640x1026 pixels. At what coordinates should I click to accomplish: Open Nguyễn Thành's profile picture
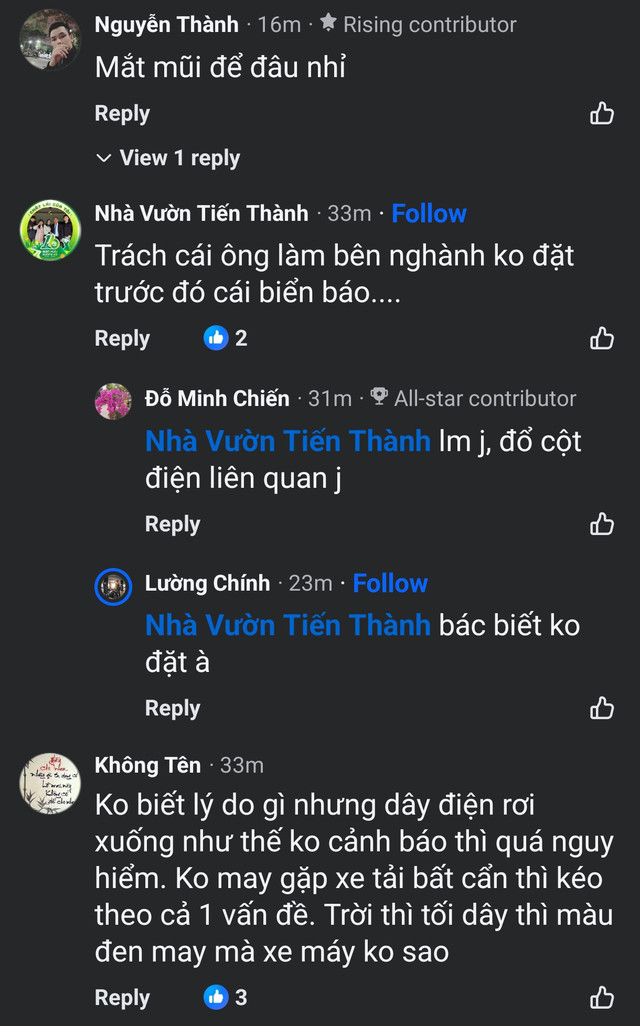tap(50, 40)
